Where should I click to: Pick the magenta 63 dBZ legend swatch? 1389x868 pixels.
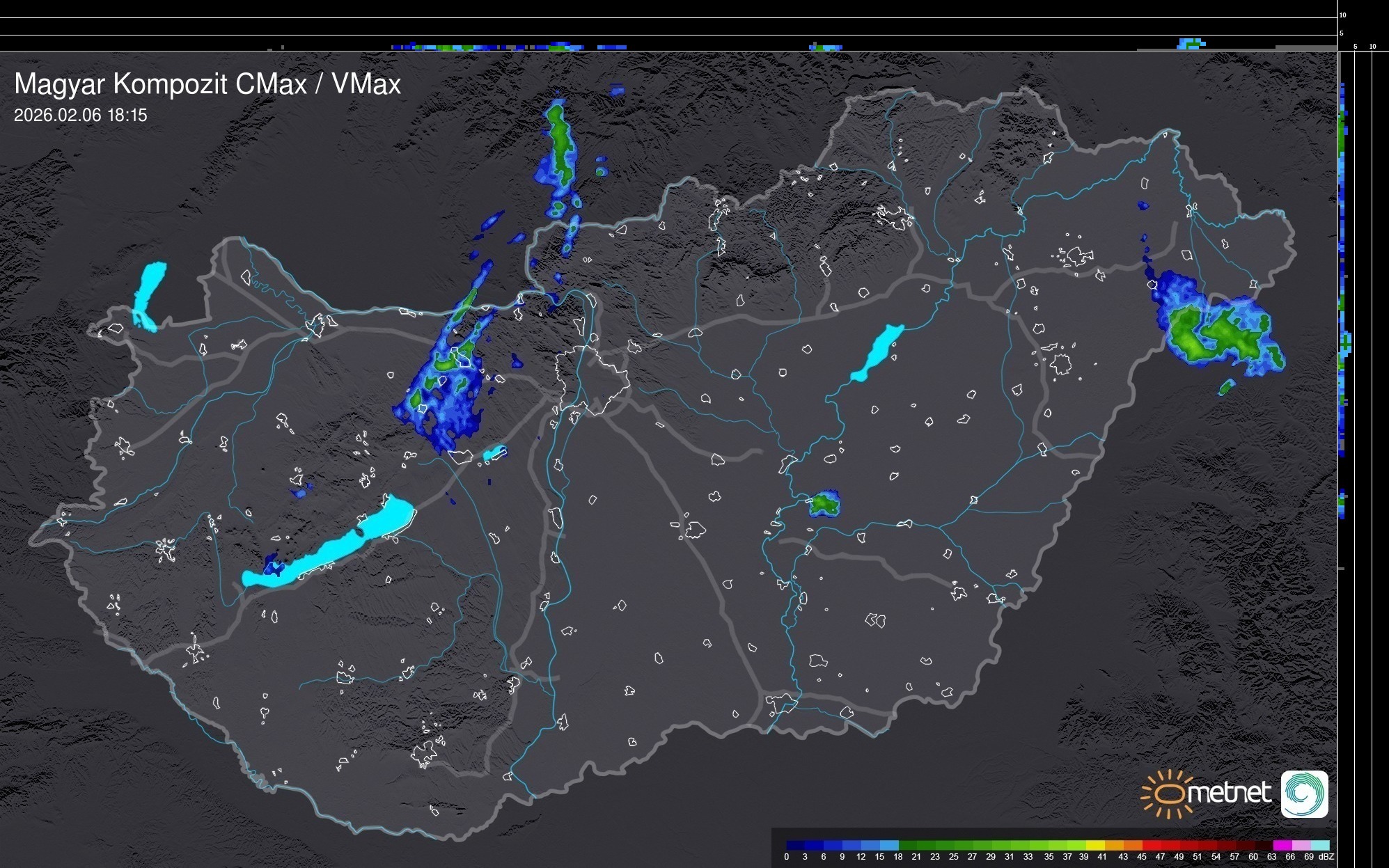pos(1281,845)
